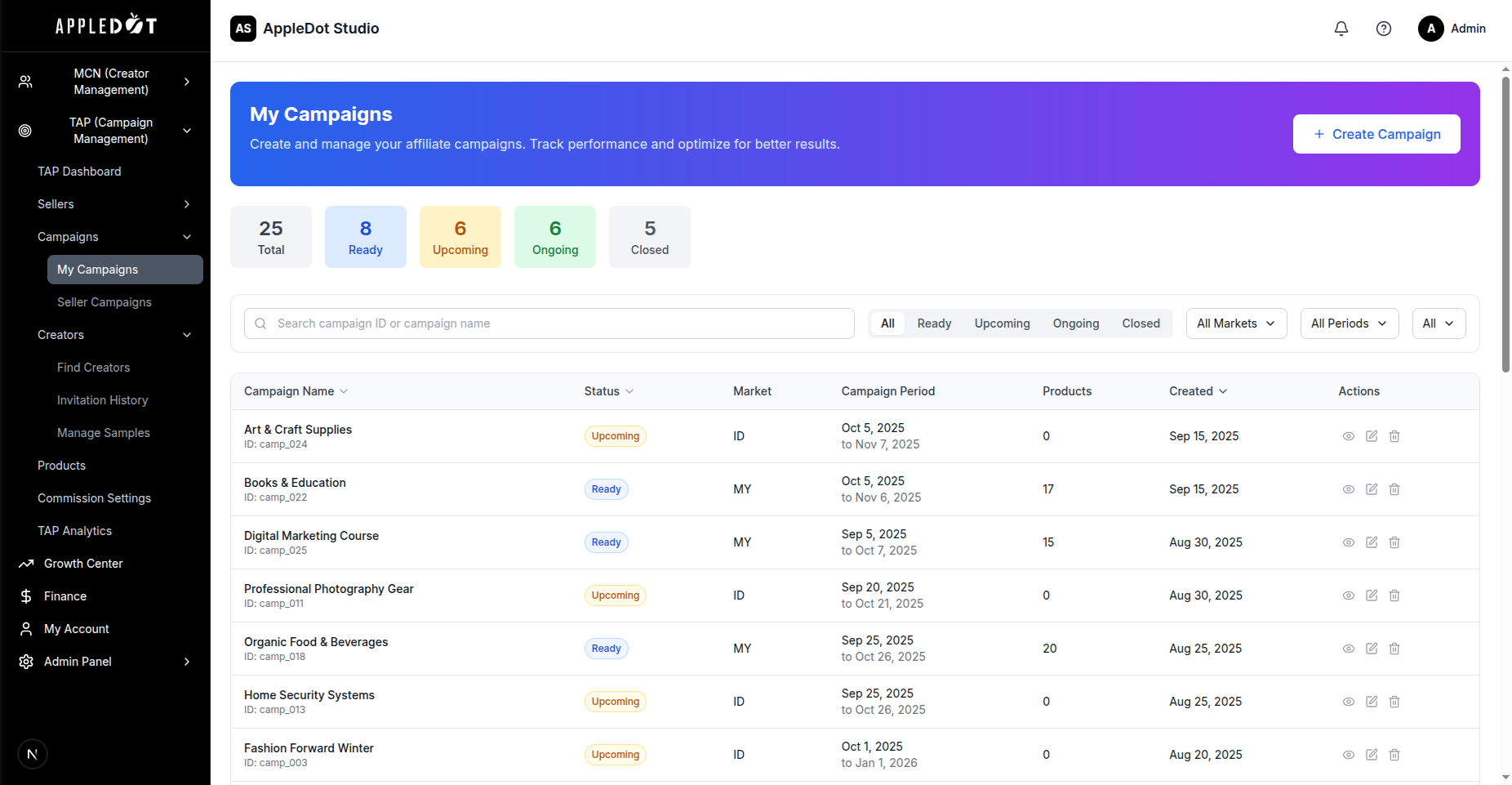Screen dimensions: 1512x785
Task: View the Digital Marketing Course campaign eye icon
Action: tap(1349, 542)
